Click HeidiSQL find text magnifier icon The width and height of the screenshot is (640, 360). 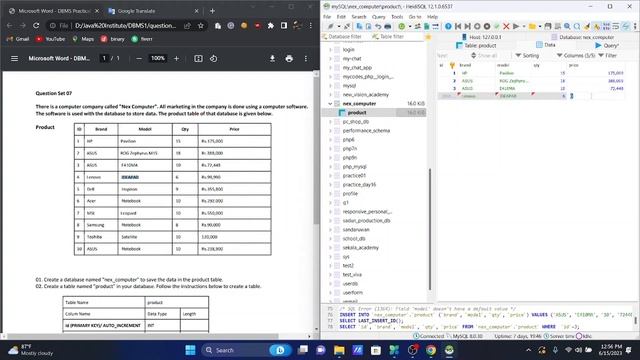coord(567,26)
